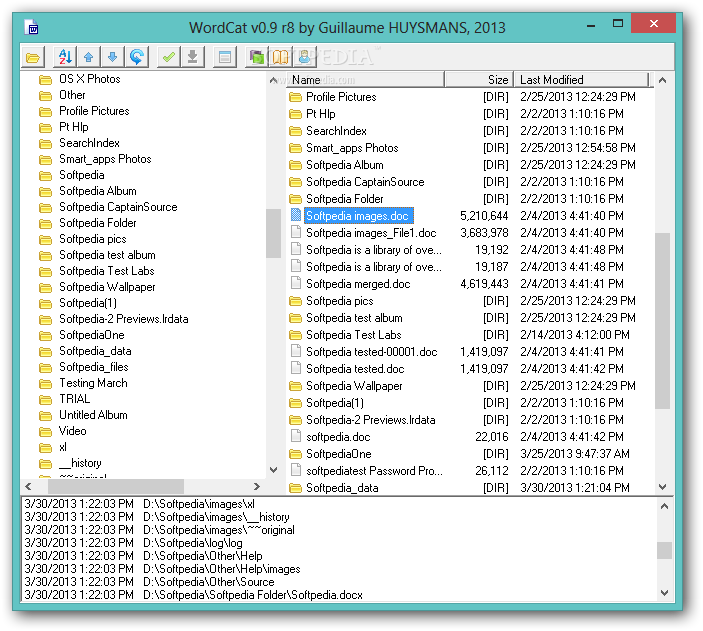703x631 pixels.
Task: Select Softpedia-2 Previews.lrdata in file list
Action: (x=470, y=420)
